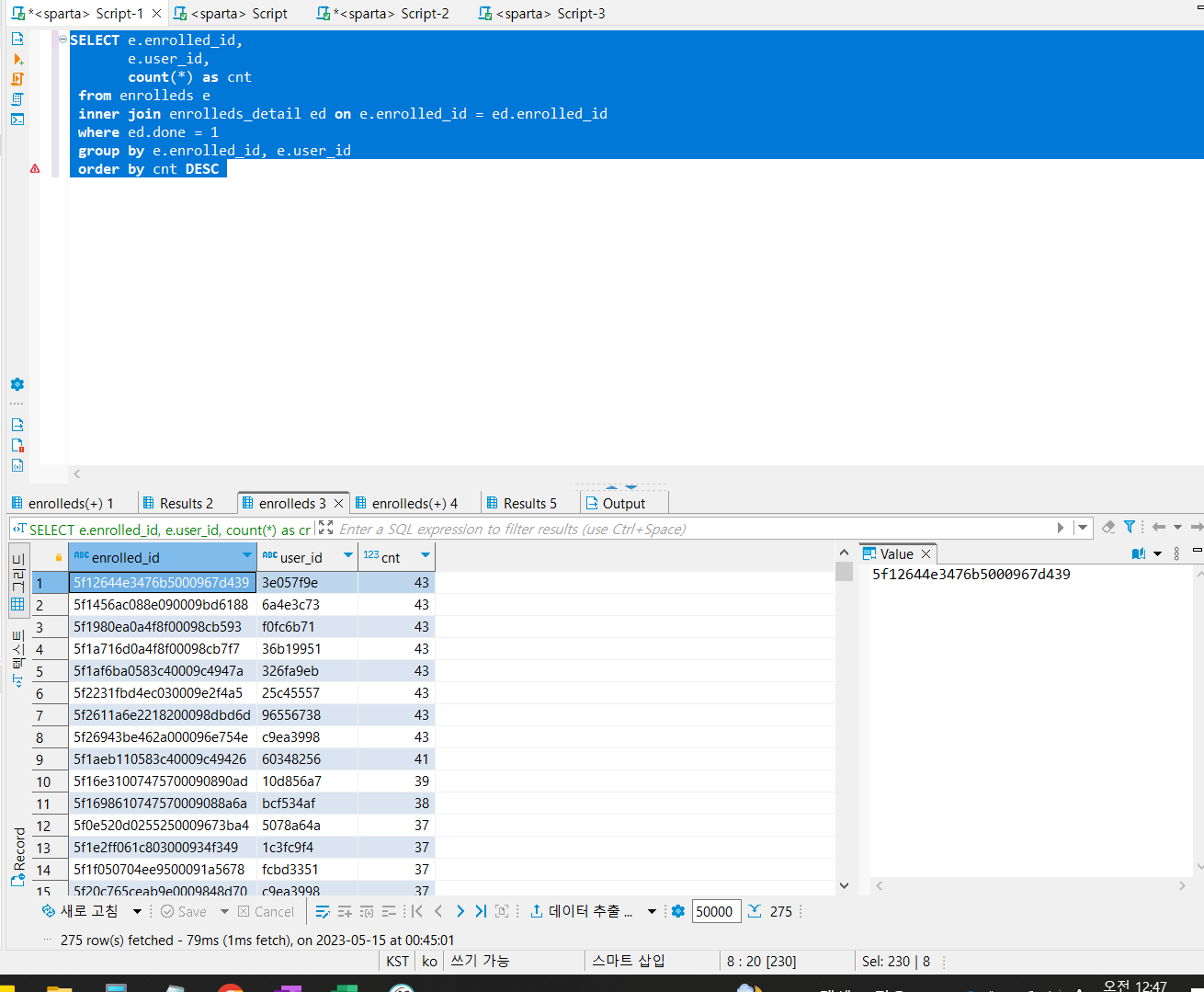The width and height of the screenshot is (1204, 992).
Task: Add a new row icon
Action: click(x=345, y=912)
